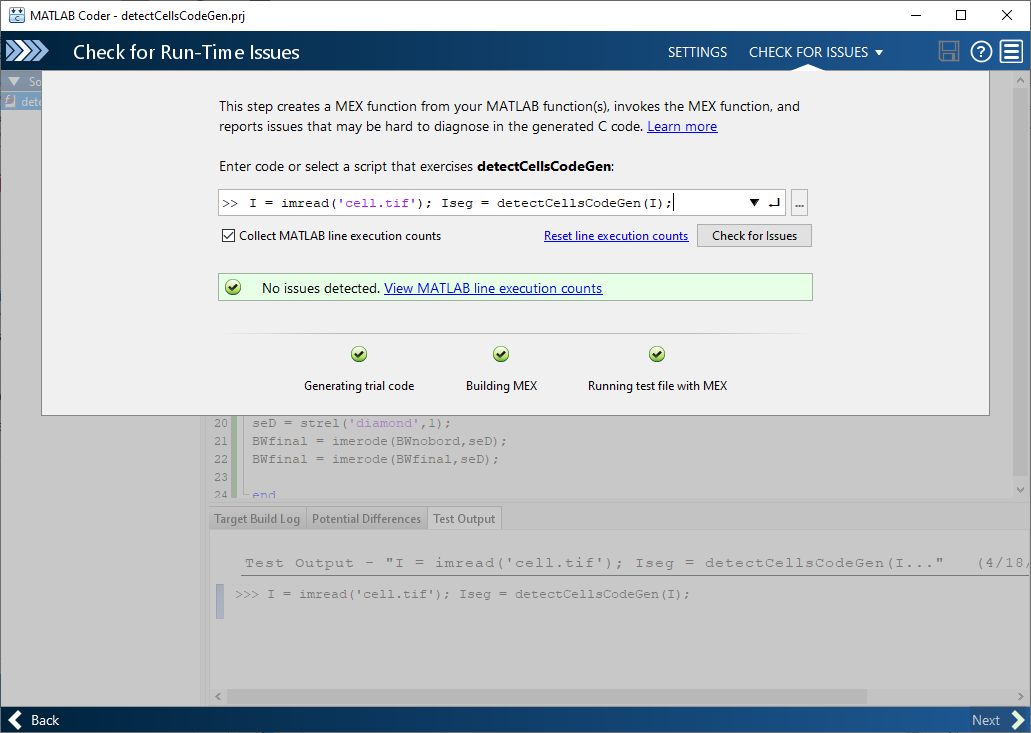Click the Check for Issues button

click(x=754, y=235)
